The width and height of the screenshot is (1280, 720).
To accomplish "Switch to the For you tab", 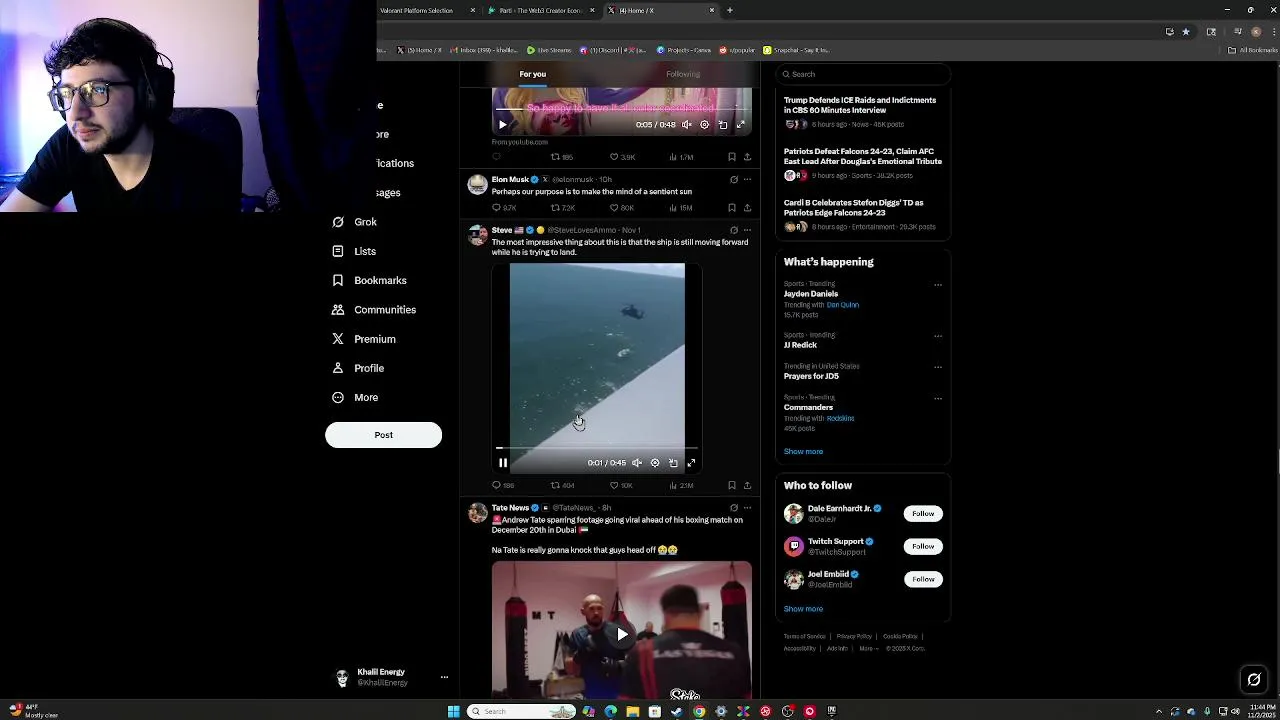I will pyautogui.click(x=532, y=74).
